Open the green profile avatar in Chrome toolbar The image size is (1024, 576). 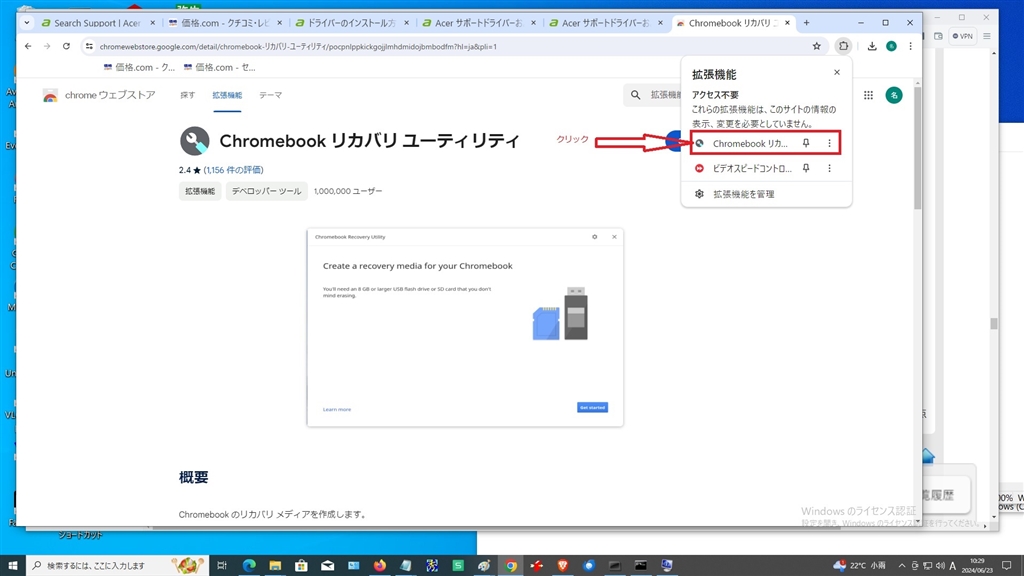pos(891,46)
